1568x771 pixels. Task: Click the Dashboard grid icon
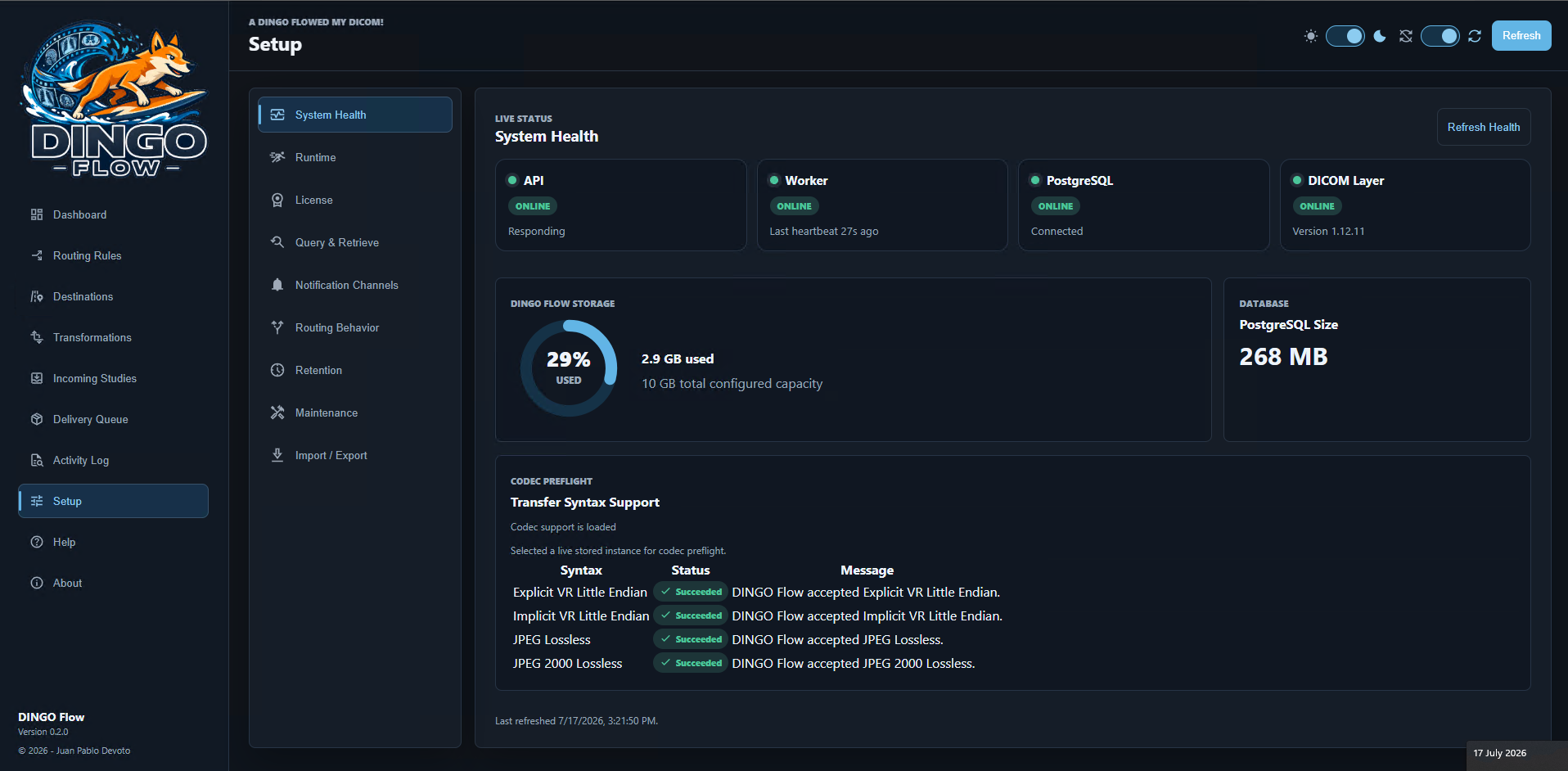37,214
